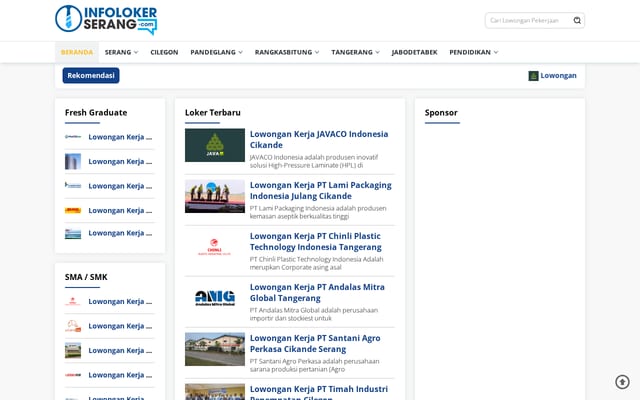Open Lowongan Kerja PT Lami Packaging Indonesia
Image resolution: width=640 pixels, height=400 pixels.
click(320, 191)
